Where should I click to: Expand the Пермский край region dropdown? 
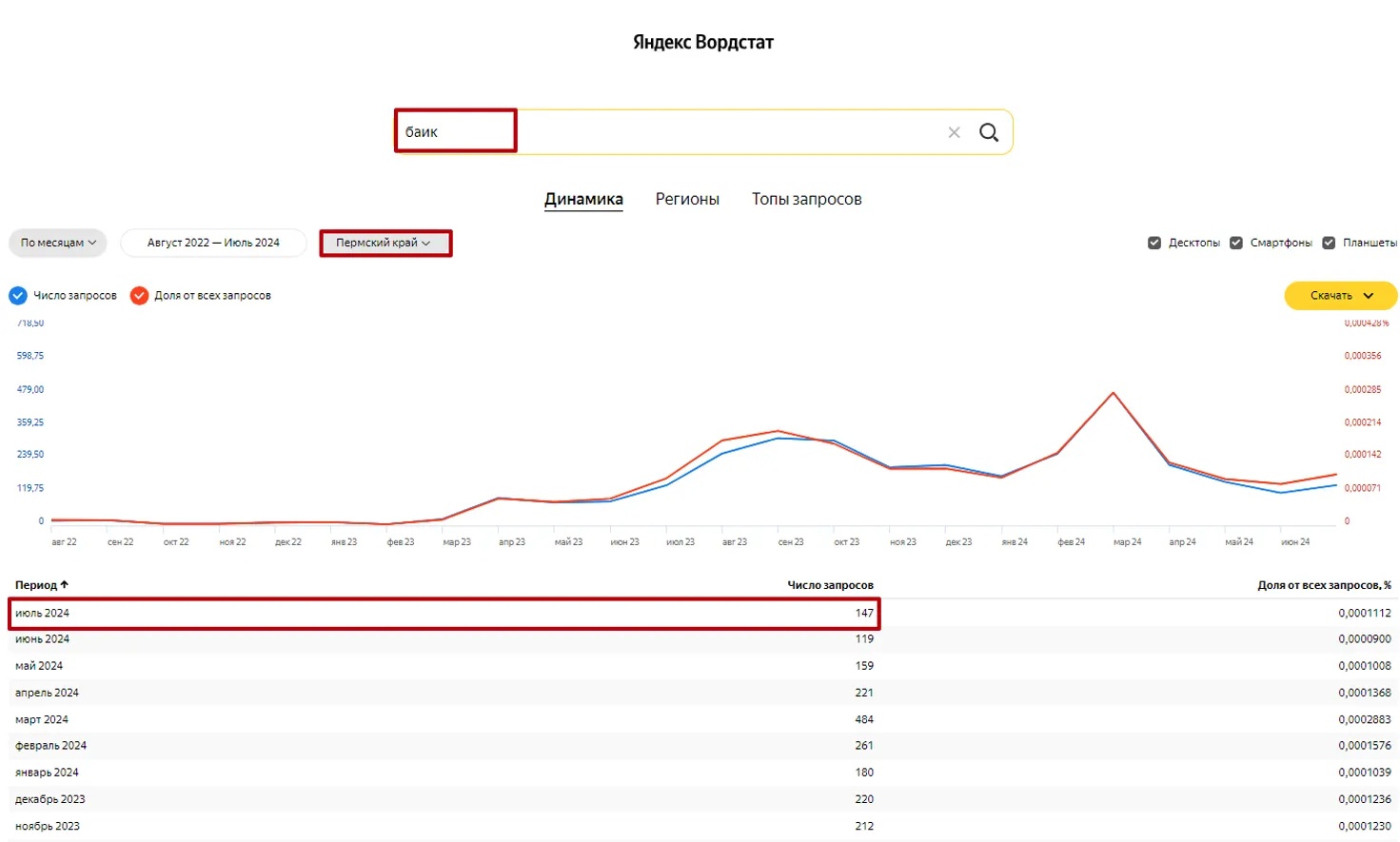point(385,243)
